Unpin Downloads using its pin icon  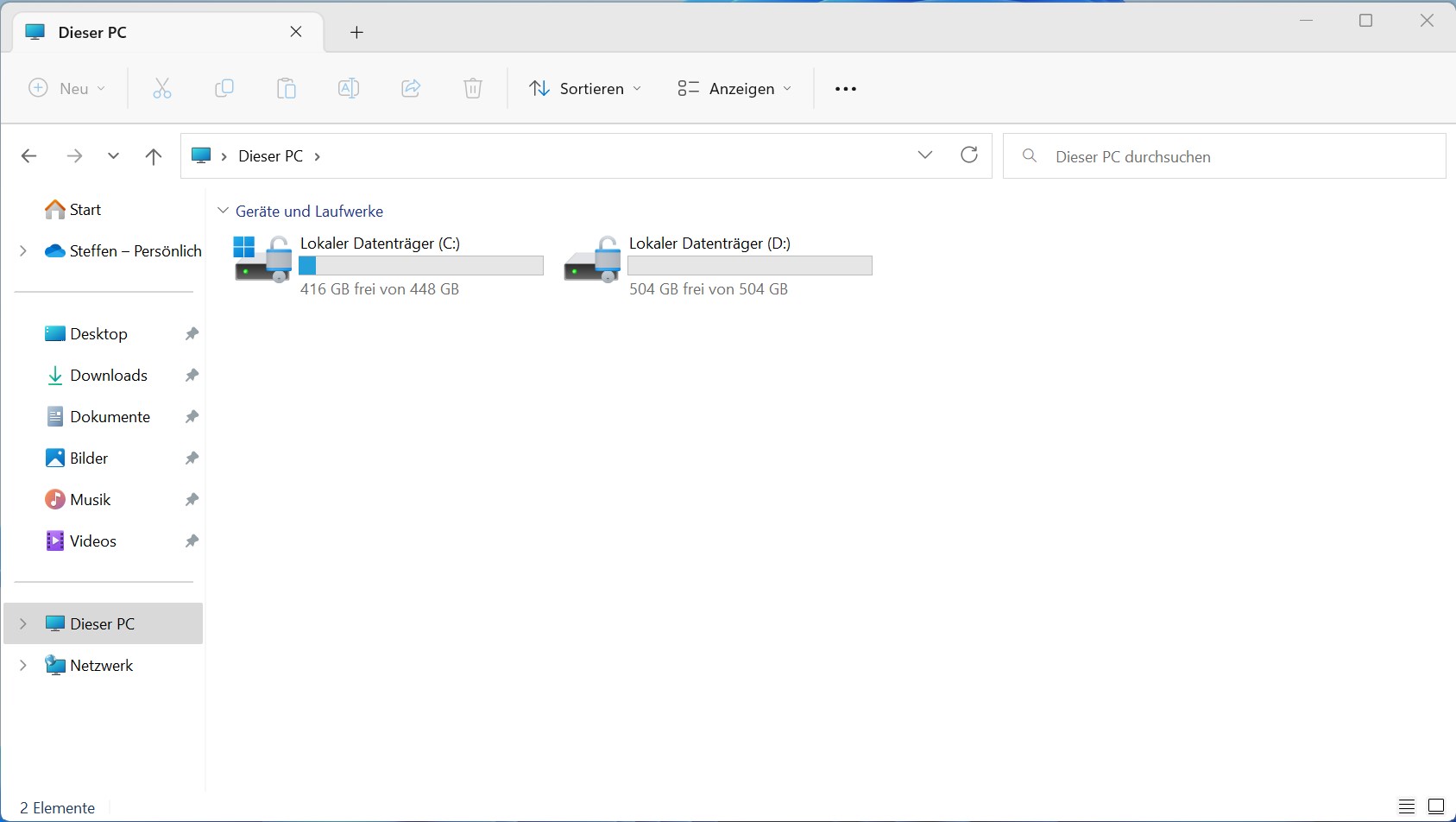(192, 376)
